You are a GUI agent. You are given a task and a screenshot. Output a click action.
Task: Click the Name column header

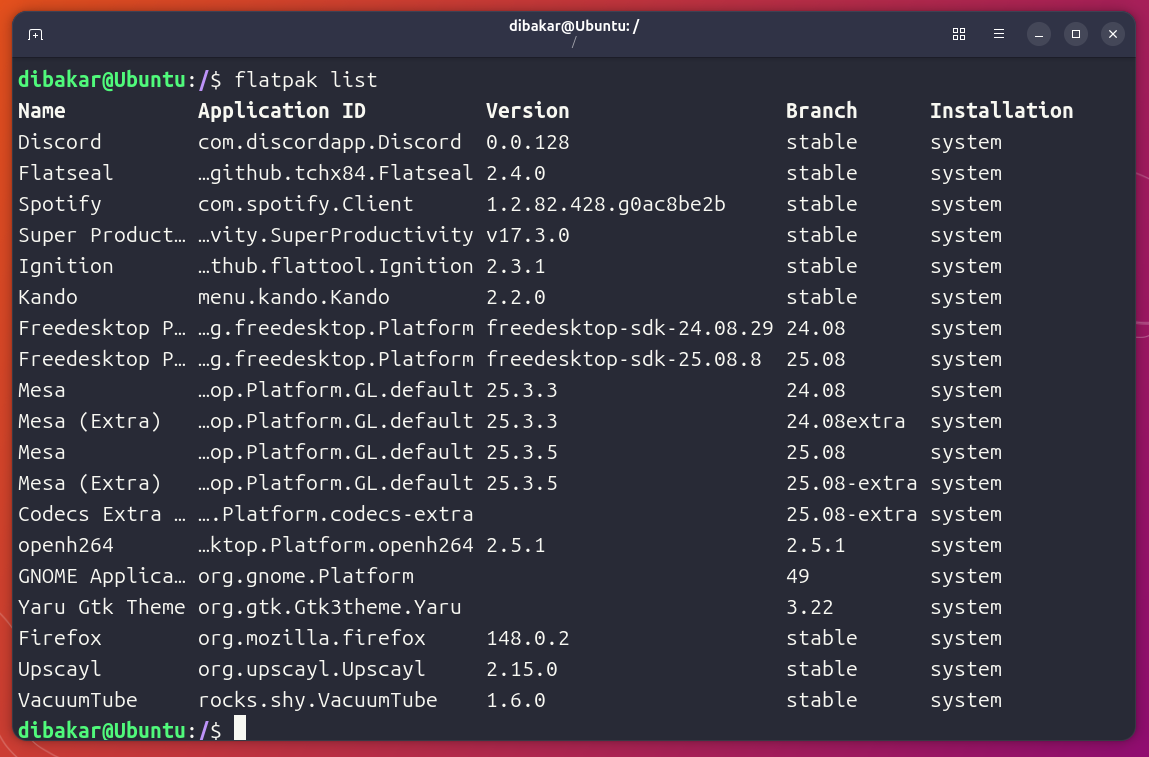point(42,111)
